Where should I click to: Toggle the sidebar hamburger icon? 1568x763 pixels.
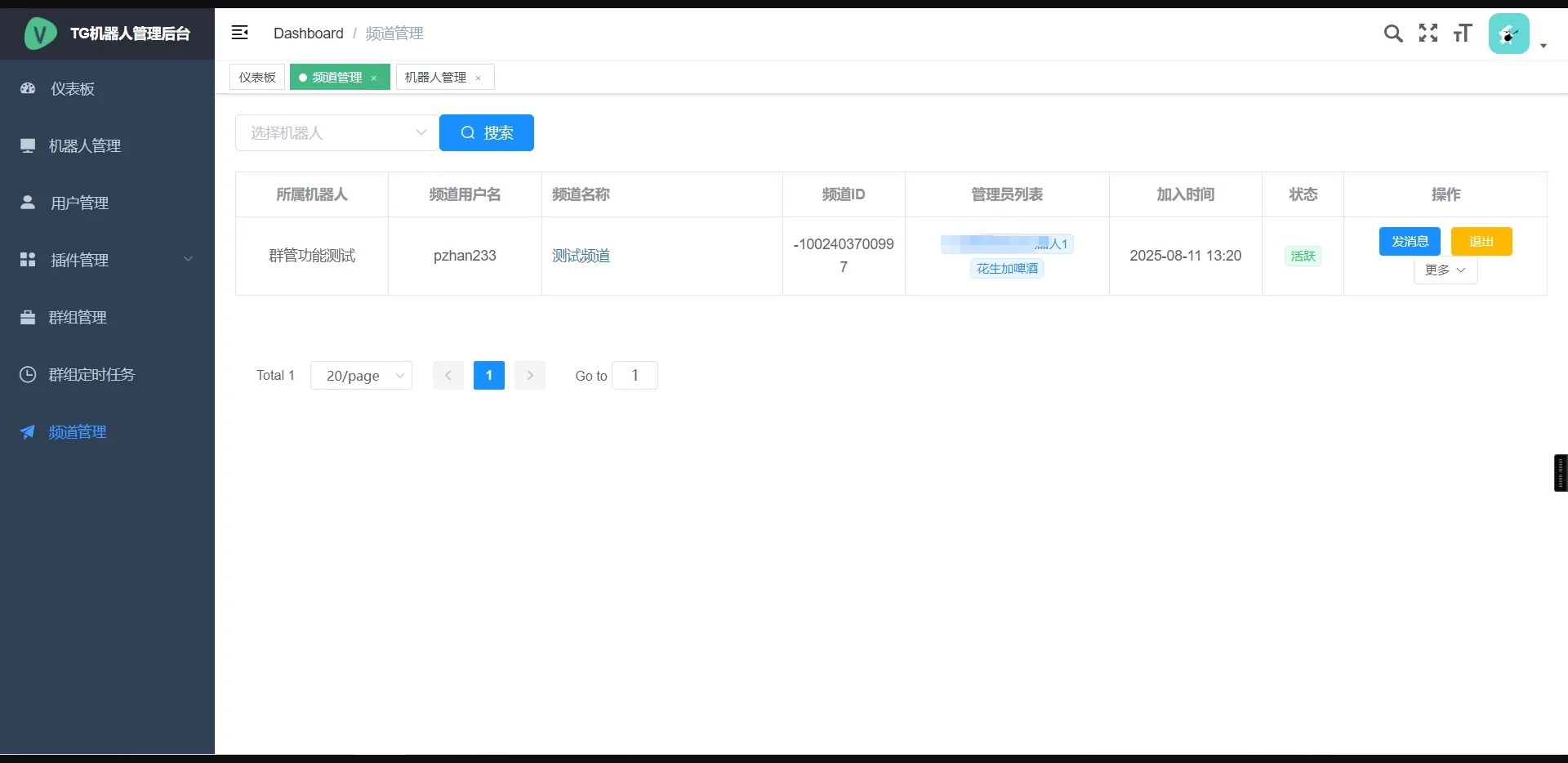pos(239,33)
